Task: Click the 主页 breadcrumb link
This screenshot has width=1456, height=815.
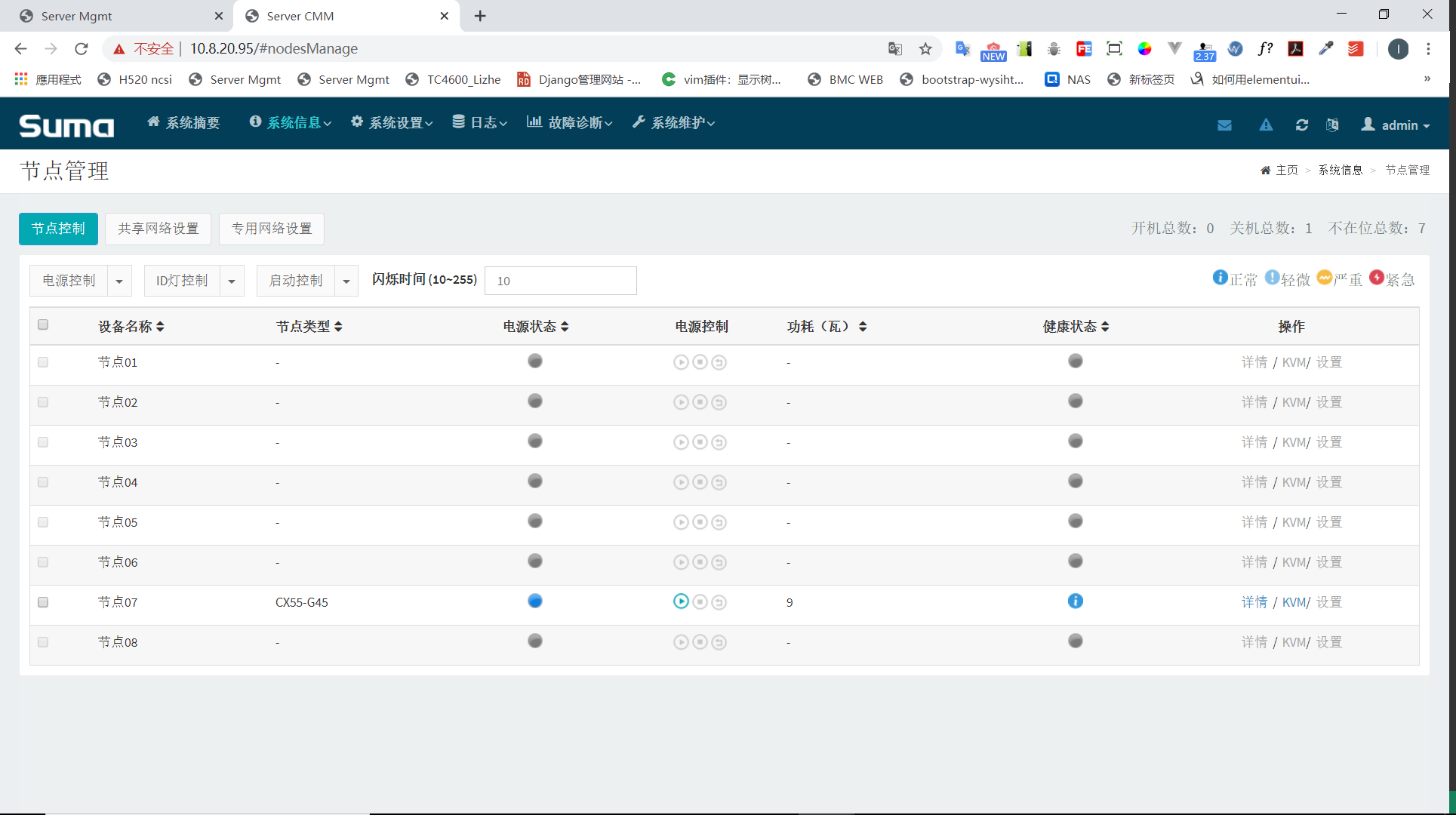Action: tap(1286, 171)
